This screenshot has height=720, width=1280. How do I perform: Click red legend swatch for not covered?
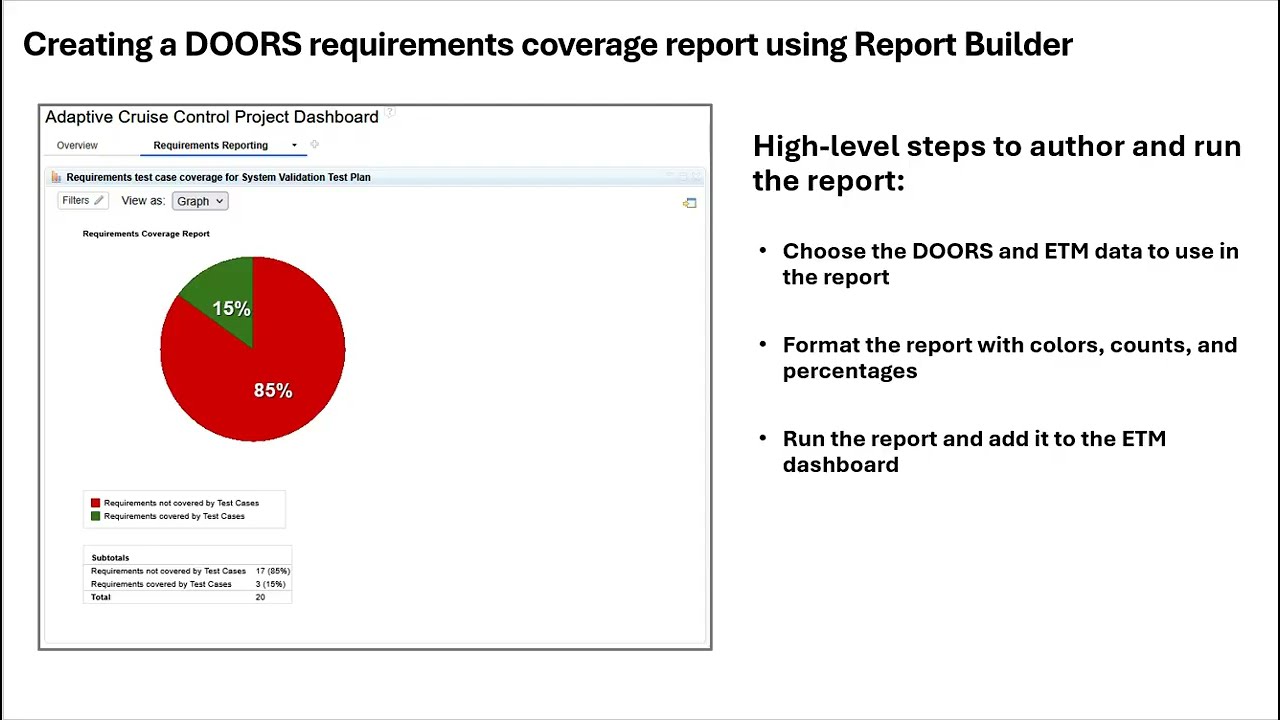(x=95, y=503)
